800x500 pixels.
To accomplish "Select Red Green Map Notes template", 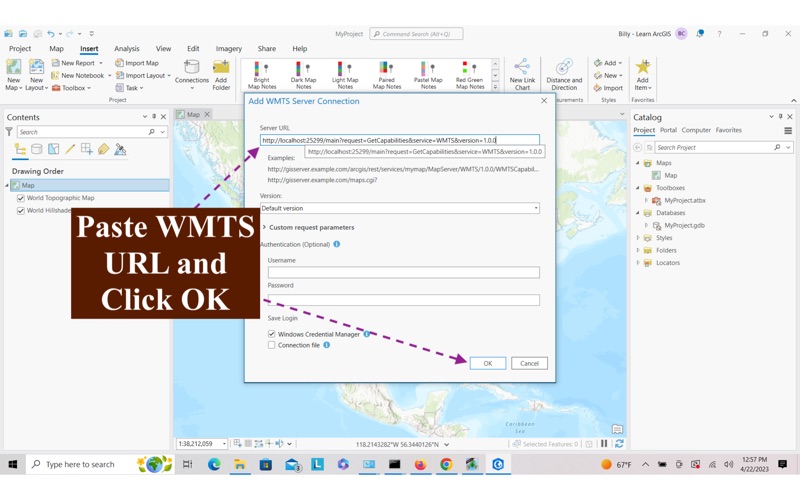I will click(469, 75).
